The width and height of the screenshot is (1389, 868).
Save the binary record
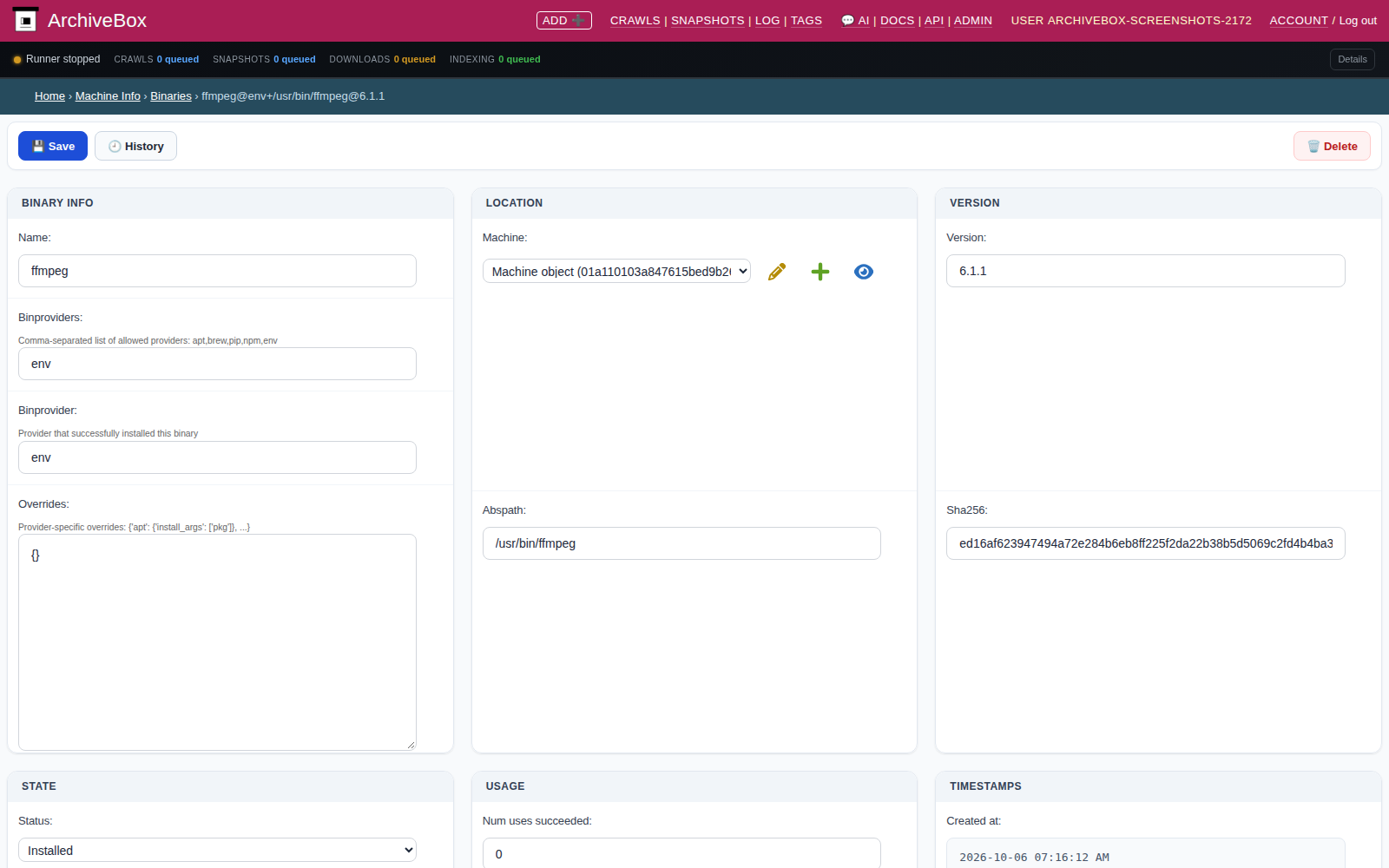[53, 146]
